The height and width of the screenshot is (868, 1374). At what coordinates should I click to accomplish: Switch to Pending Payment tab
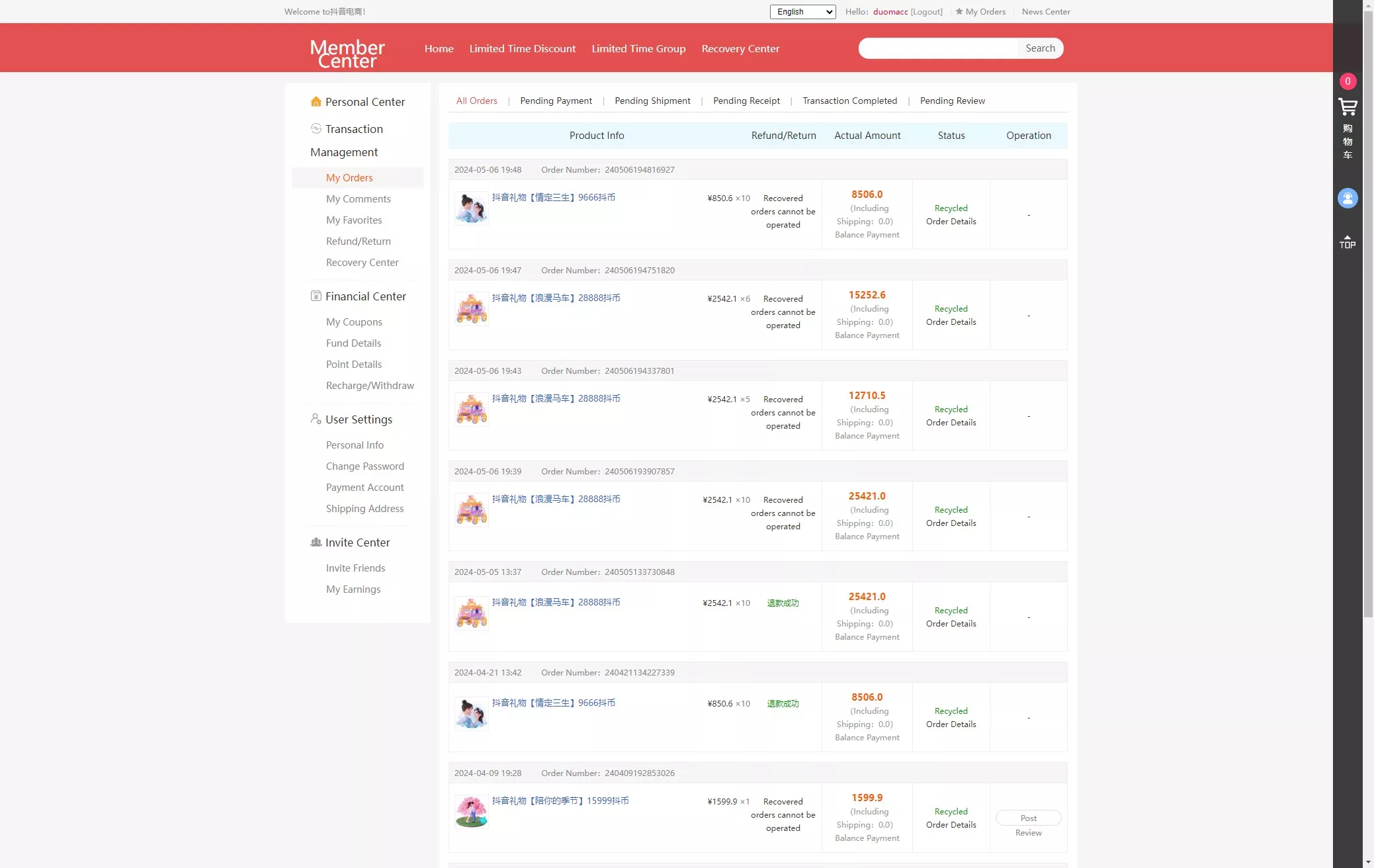pos(556,101)
